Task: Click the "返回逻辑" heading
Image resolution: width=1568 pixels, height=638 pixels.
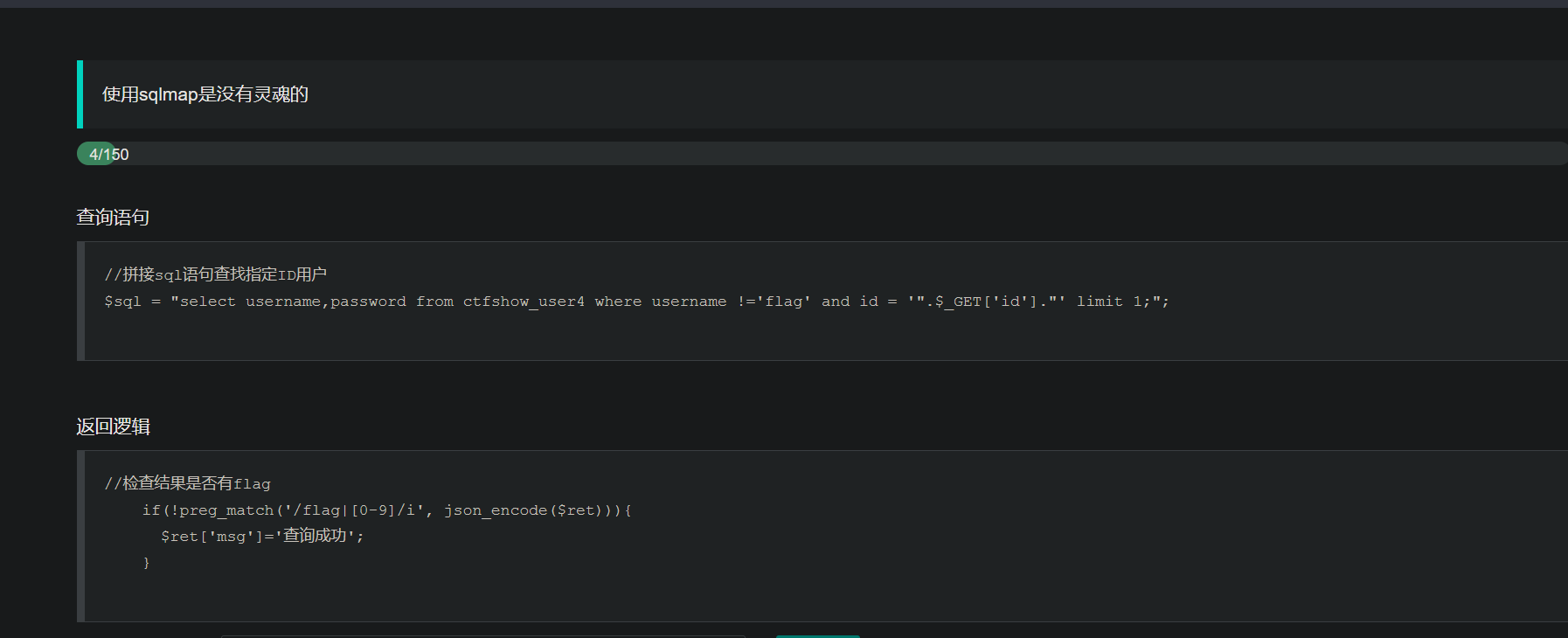Action: click(x=113, y=426)
